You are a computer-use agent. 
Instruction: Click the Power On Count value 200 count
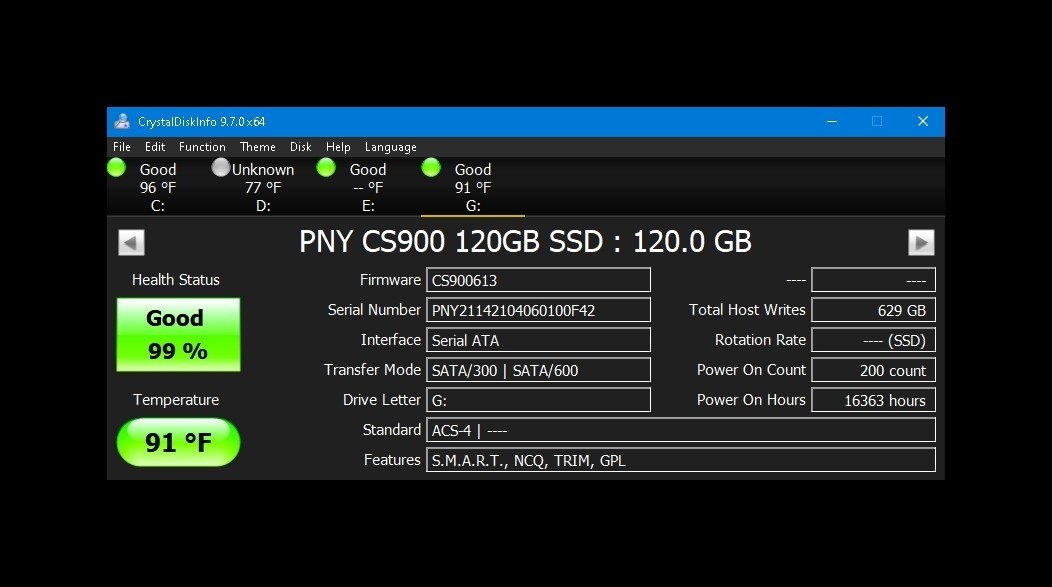[x=874, y=370]
